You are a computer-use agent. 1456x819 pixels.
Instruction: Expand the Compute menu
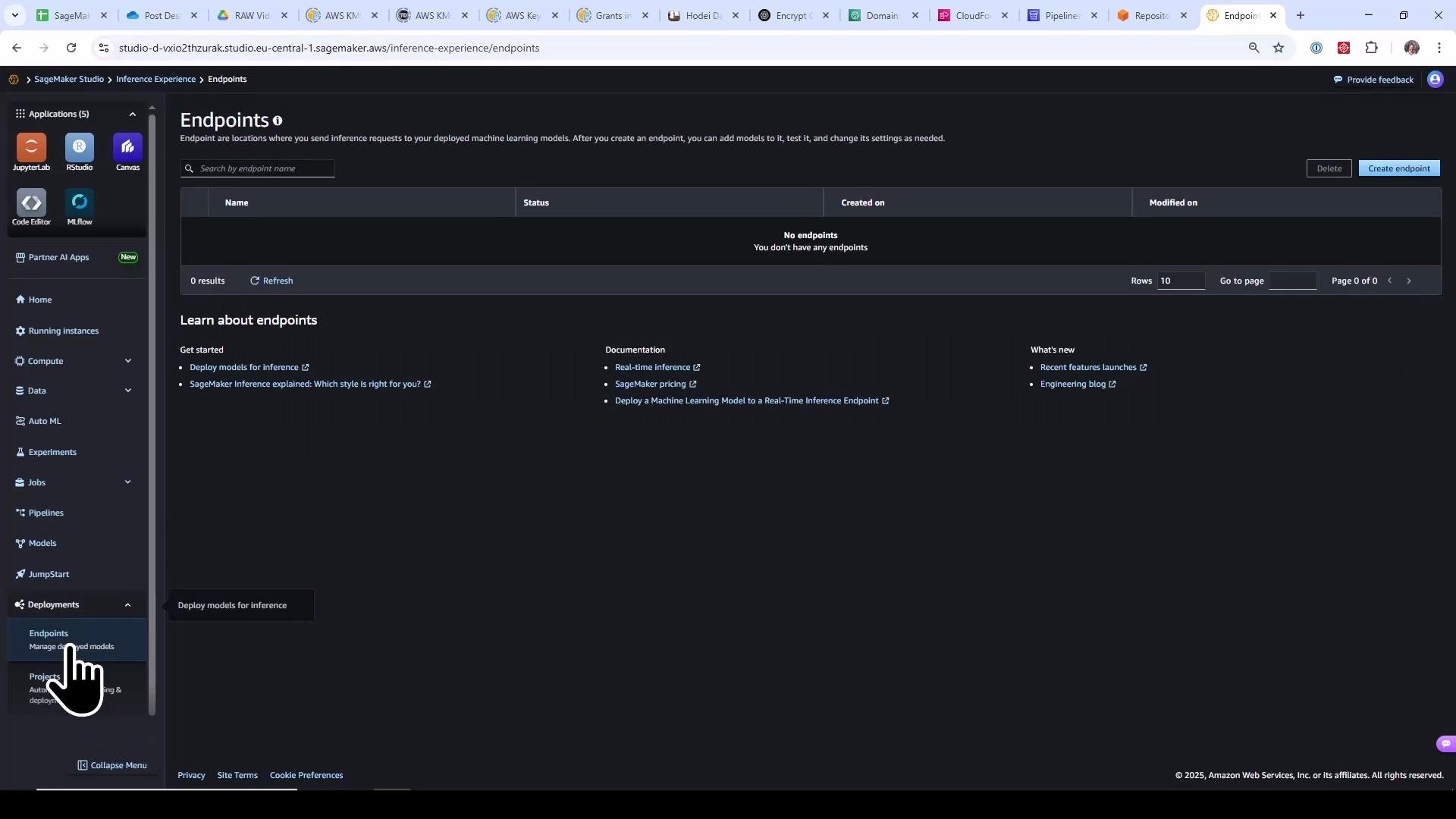[127, 361]
